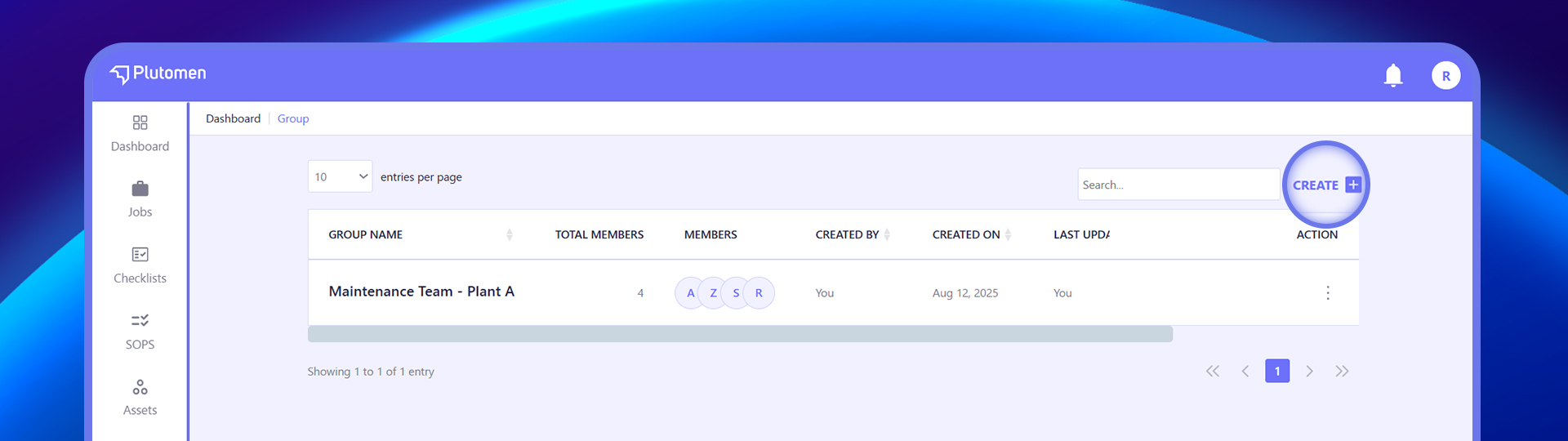Open entries per page dropdown
Screen dimensions: 1568x441
click(340, 176)
